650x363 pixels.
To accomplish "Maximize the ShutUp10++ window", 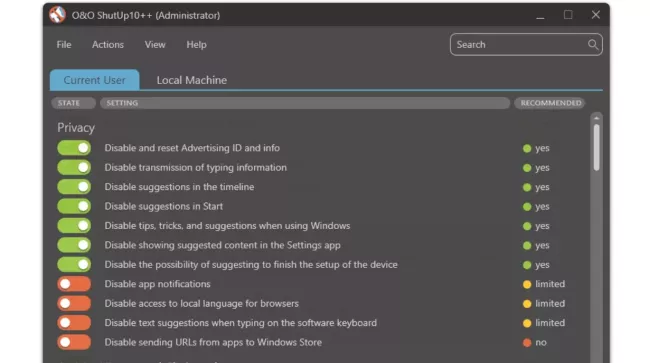I will click(568, 15).
